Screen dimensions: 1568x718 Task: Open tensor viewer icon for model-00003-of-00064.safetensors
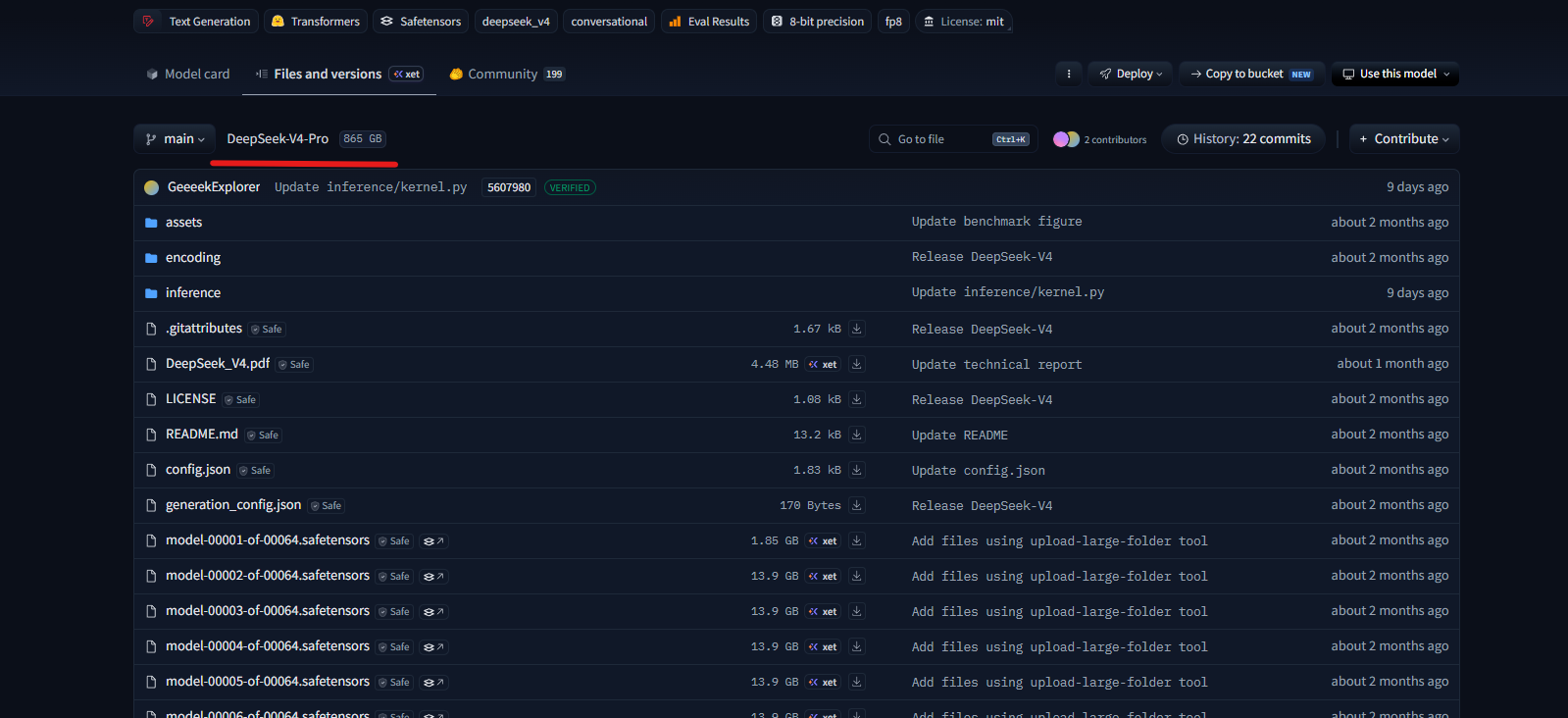pyautogui.click(x=433, y=612)
